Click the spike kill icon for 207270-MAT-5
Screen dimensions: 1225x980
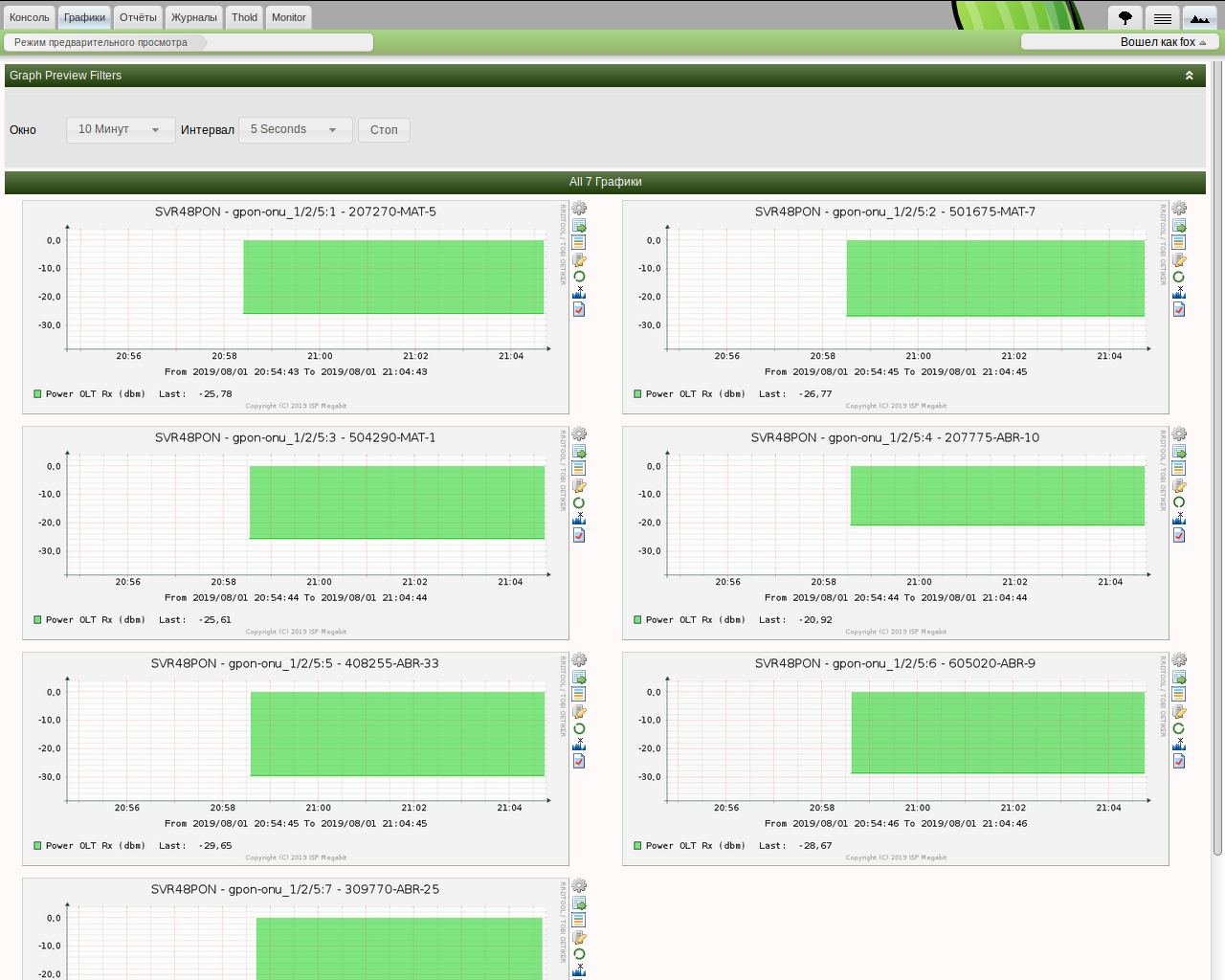(x=579, y=293)
